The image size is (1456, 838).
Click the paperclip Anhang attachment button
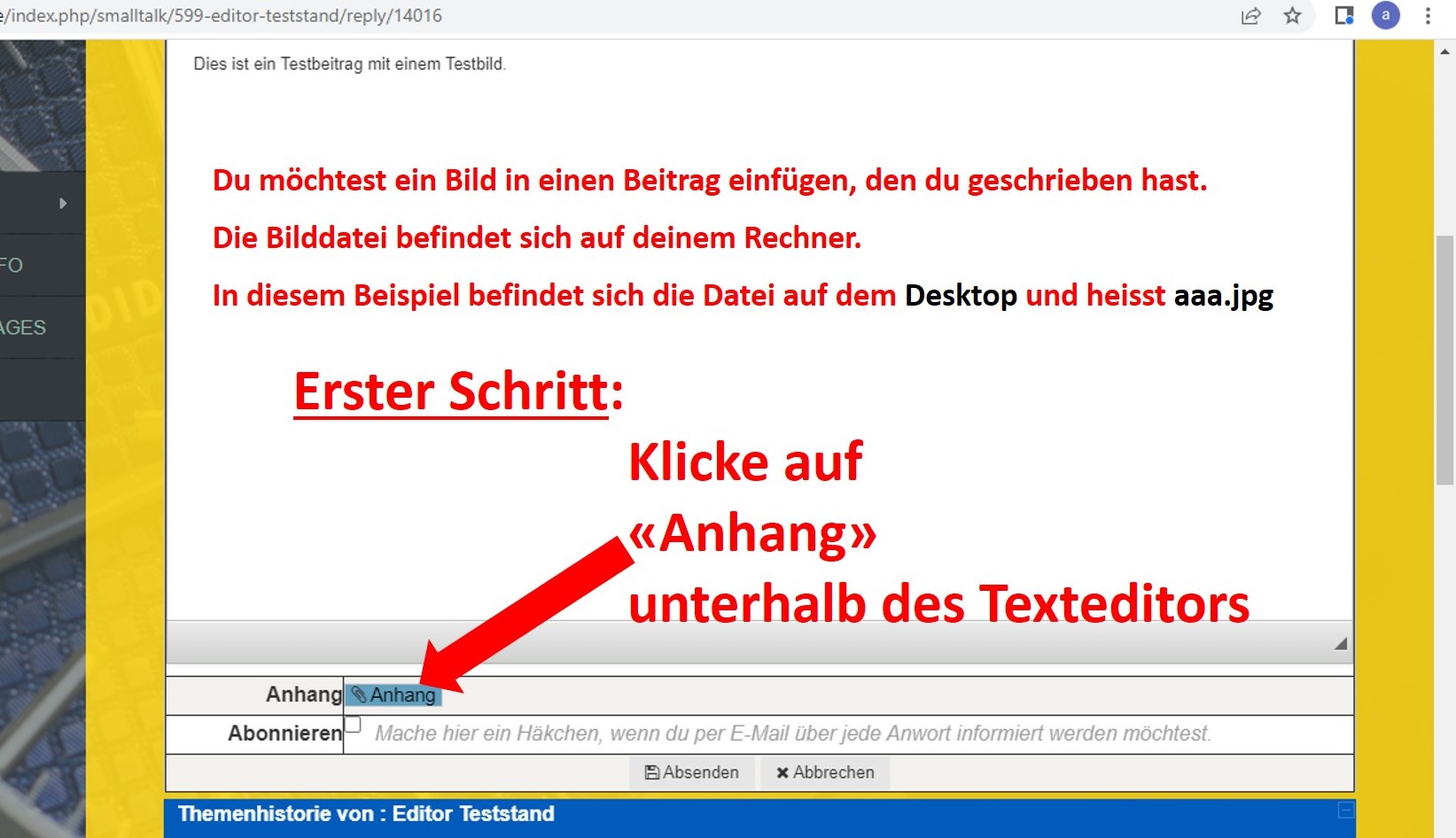pyautogui.click(x=393, y=695)
